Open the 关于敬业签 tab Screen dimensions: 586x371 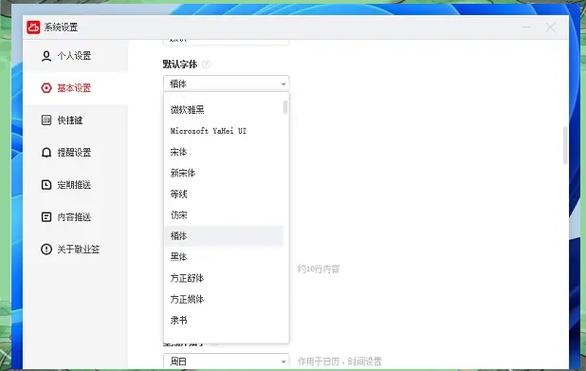point(75,249)
